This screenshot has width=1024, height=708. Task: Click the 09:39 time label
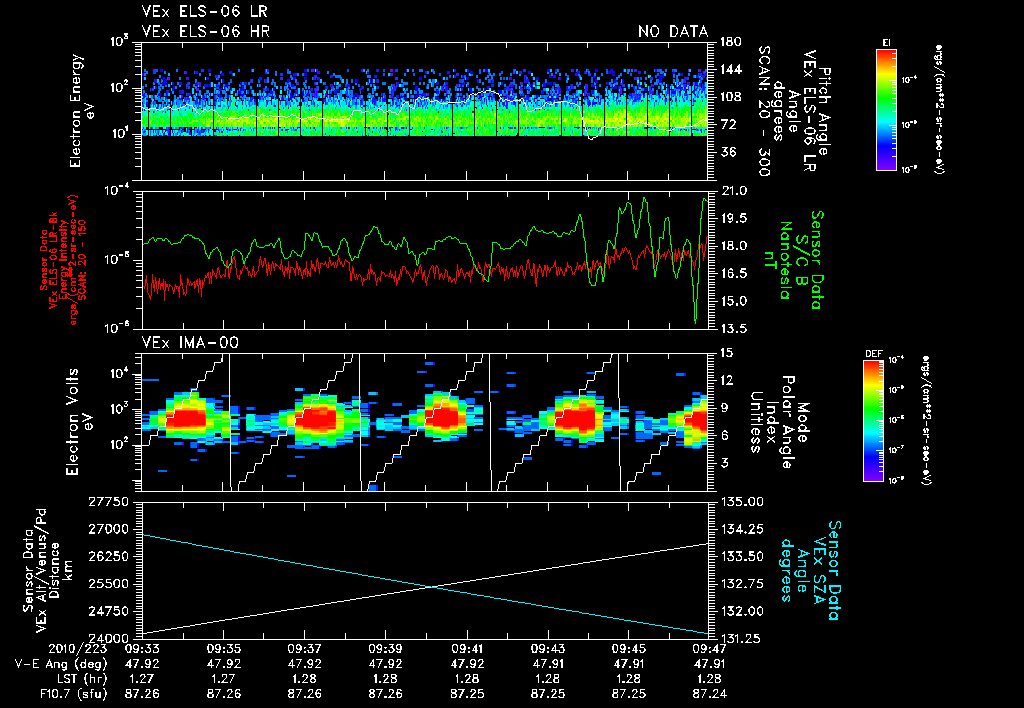(x=385, y=649)
